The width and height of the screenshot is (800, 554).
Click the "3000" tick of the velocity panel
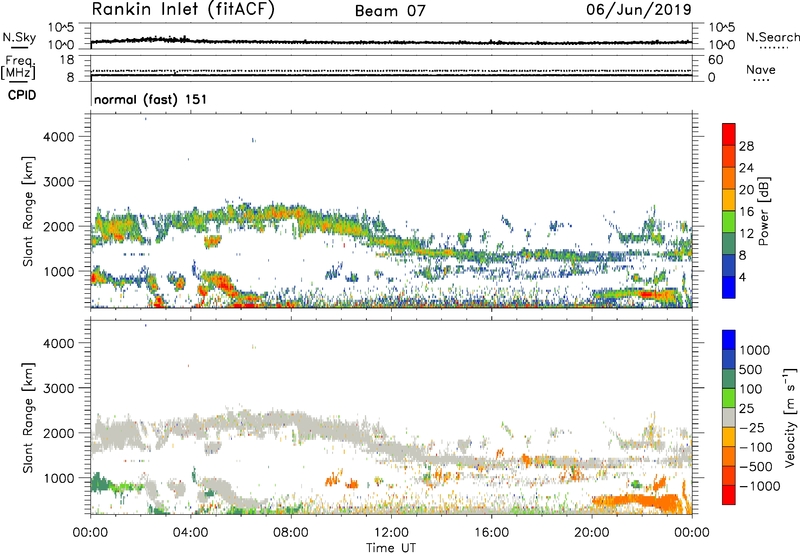(59, 388)
